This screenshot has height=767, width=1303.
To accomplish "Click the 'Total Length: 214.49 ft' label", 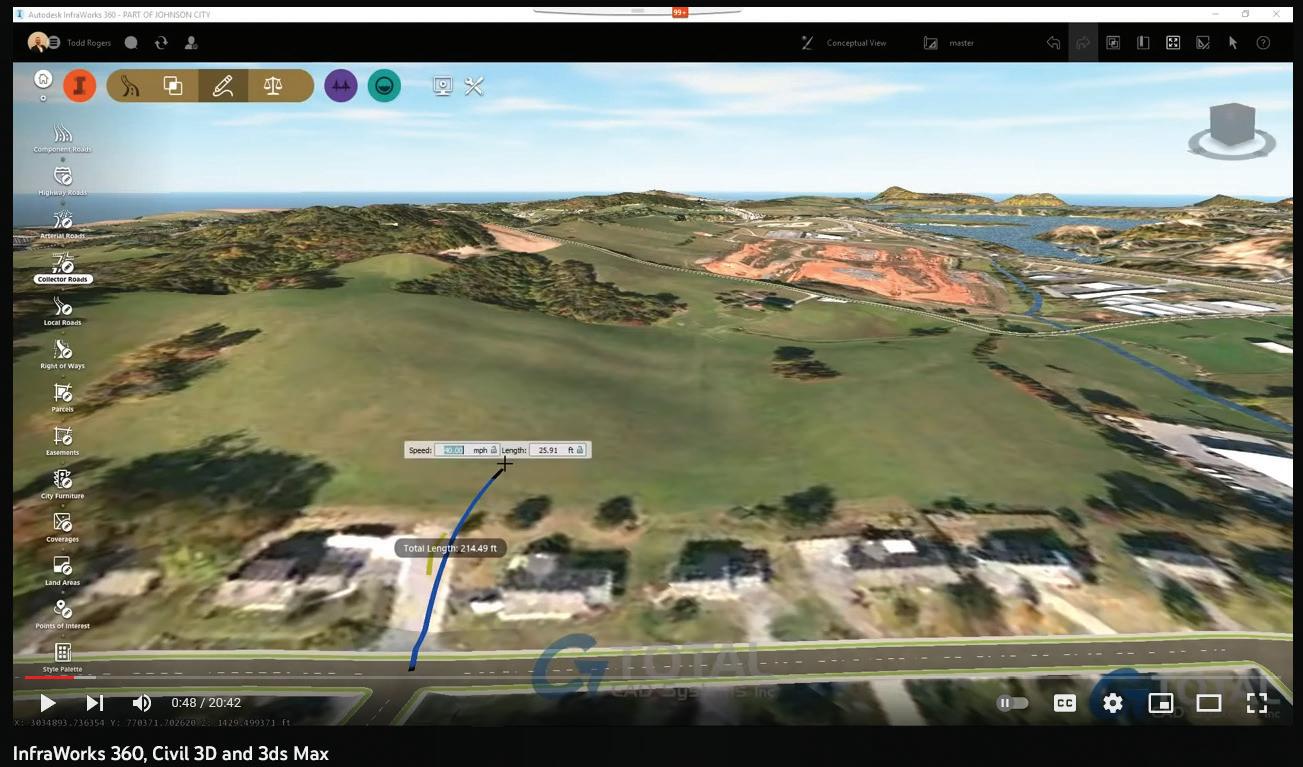I will tap(450, 548).
